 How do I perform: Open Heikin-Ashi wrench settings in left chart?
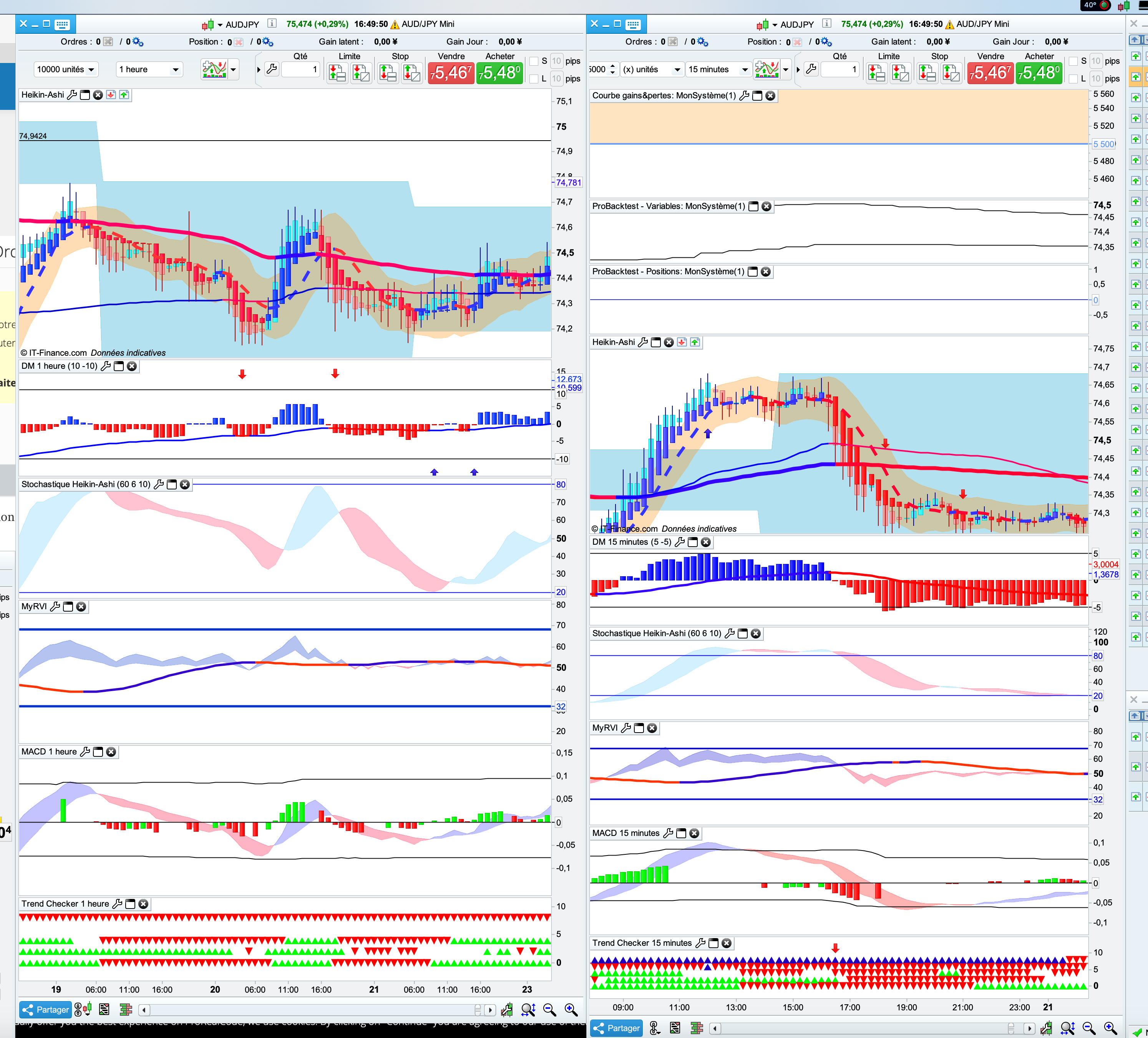coord(72,95)
